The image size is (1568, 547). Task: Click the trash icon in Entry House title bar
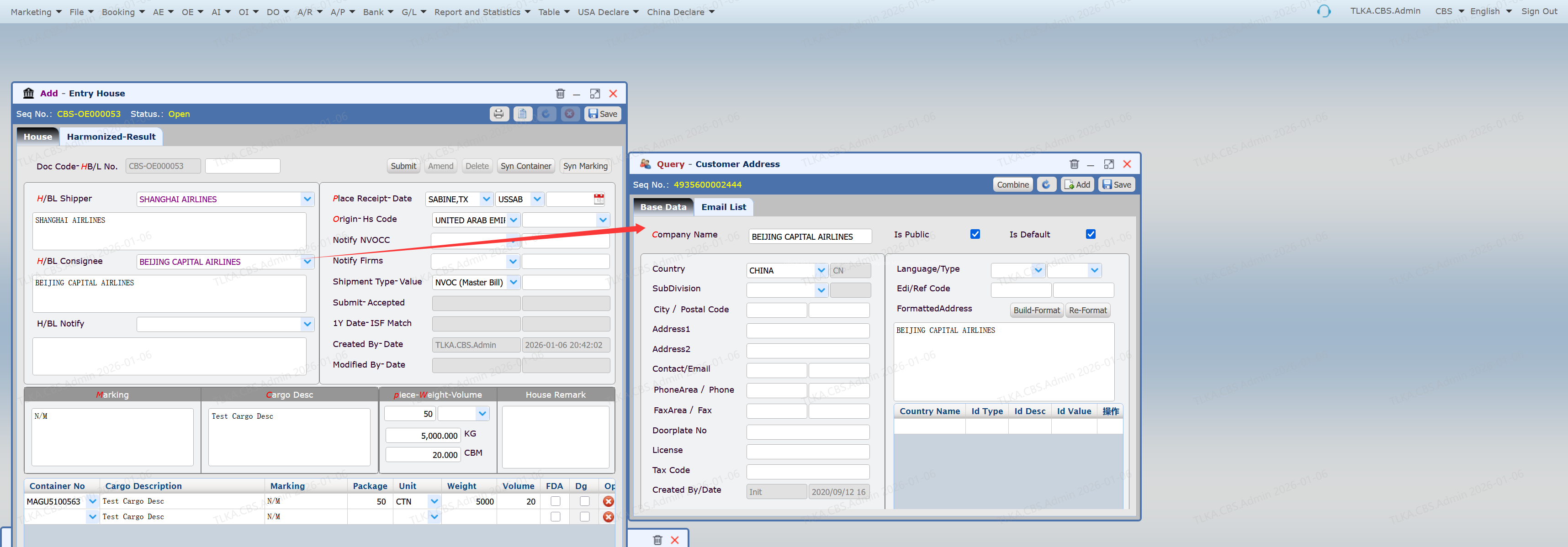coord(560,94)
